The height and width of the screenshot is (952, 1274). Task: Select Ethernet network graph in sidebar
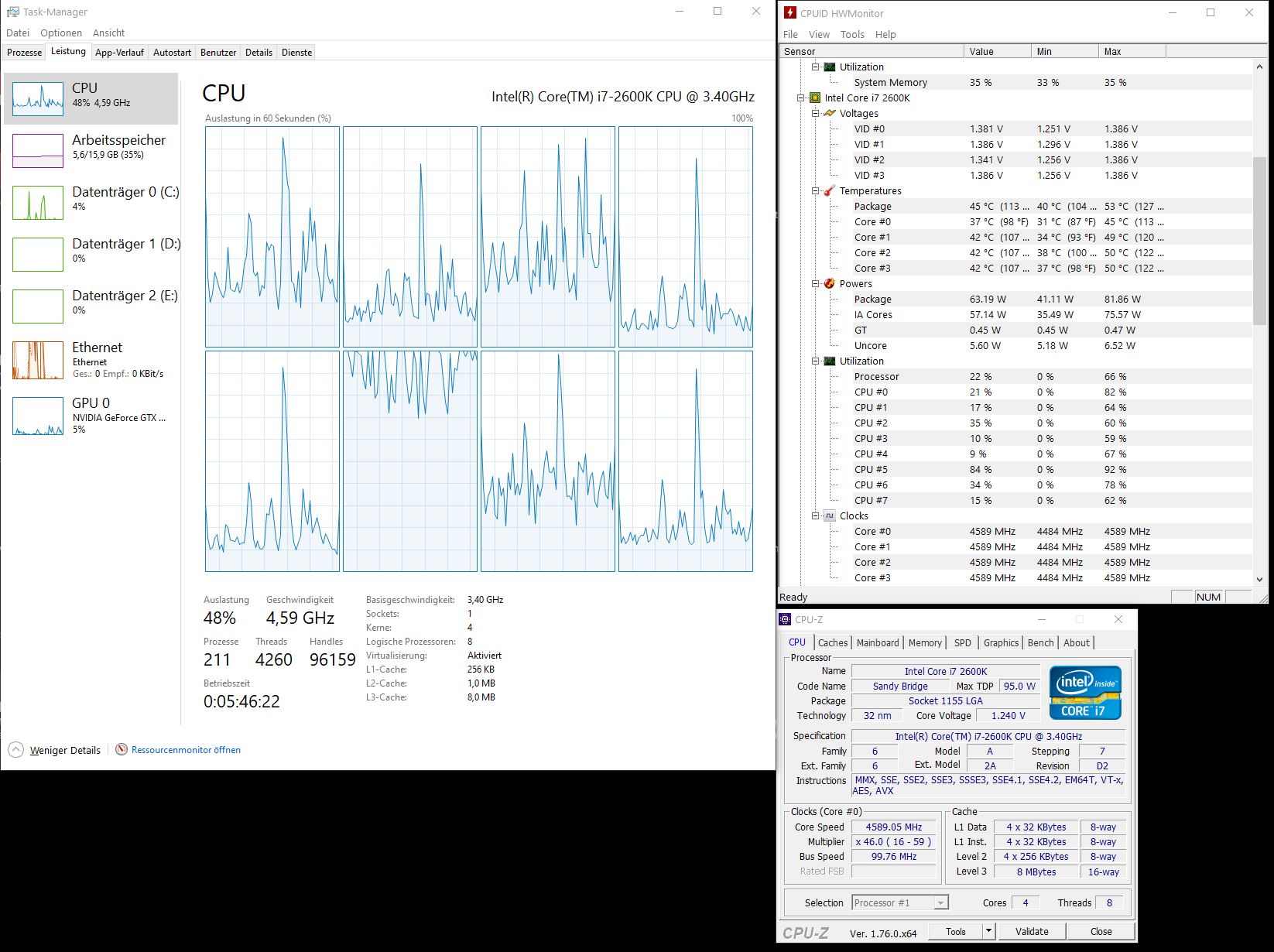coord(38,360)
